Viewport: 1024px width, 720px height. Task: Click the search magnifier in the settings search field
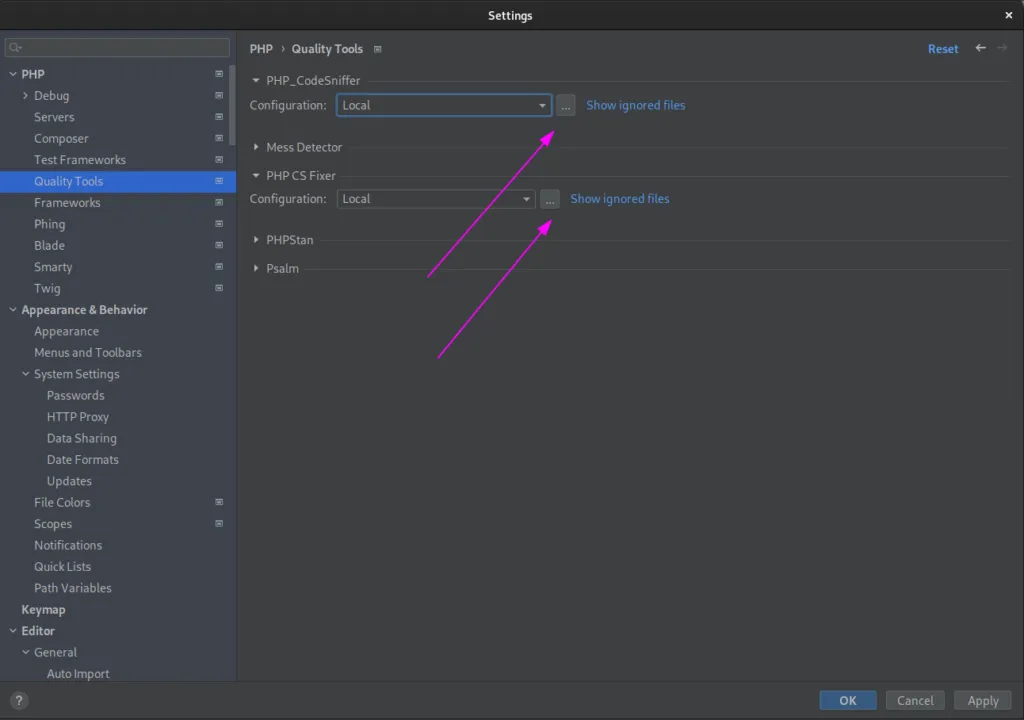tap(16, 47)
